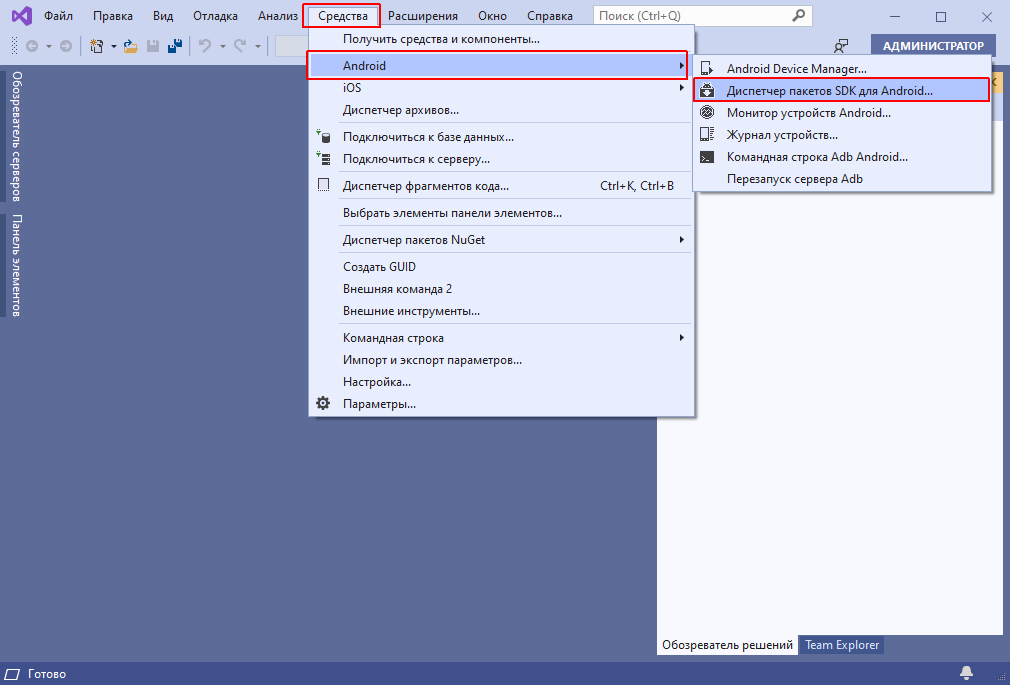
Task: Open the Redo history dropdown arrow
Action: coord(258,46)
